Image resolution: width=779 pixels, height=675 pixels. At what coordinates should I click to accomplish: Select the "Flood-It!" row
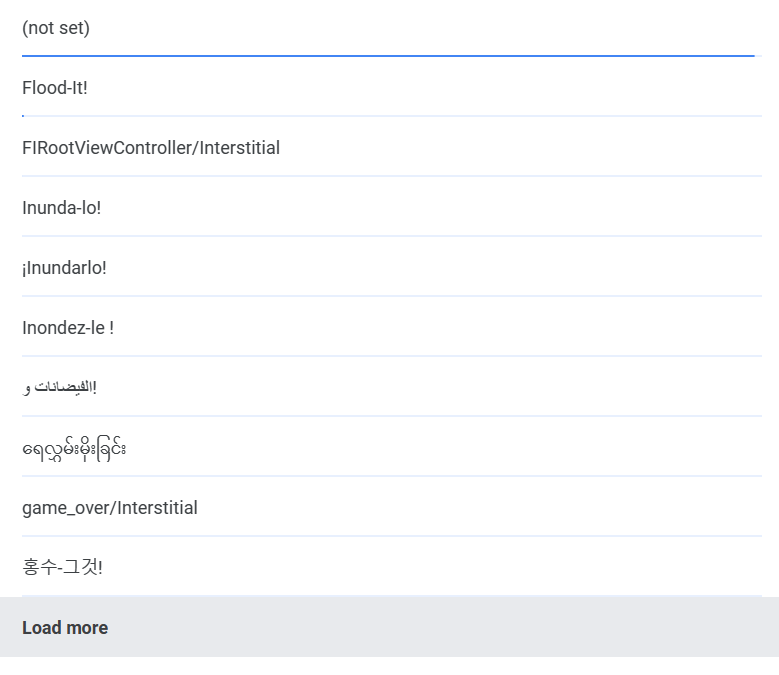[x=391, y=88]
